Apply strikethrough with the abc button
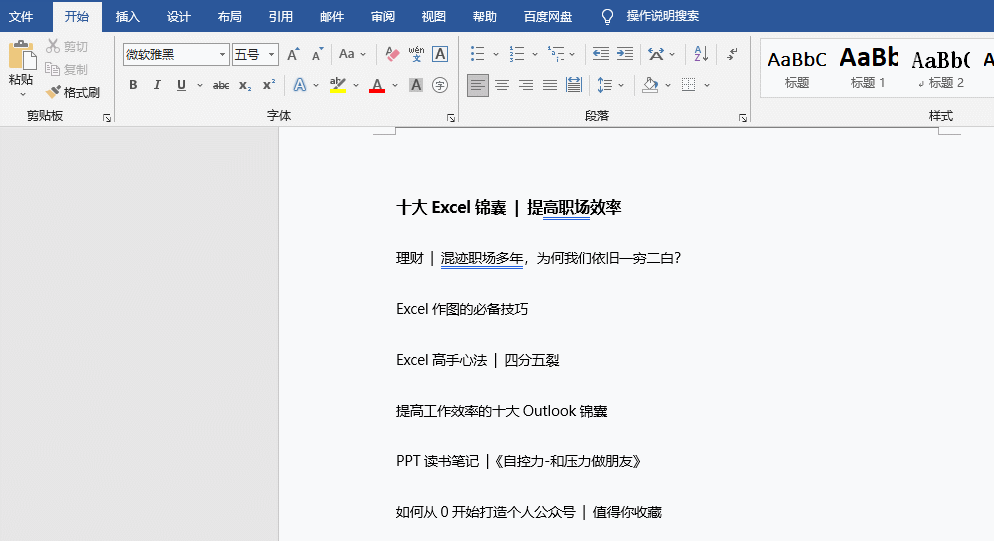Image resolution: width=994 pixels, height=541 pixels. (221, 85)
